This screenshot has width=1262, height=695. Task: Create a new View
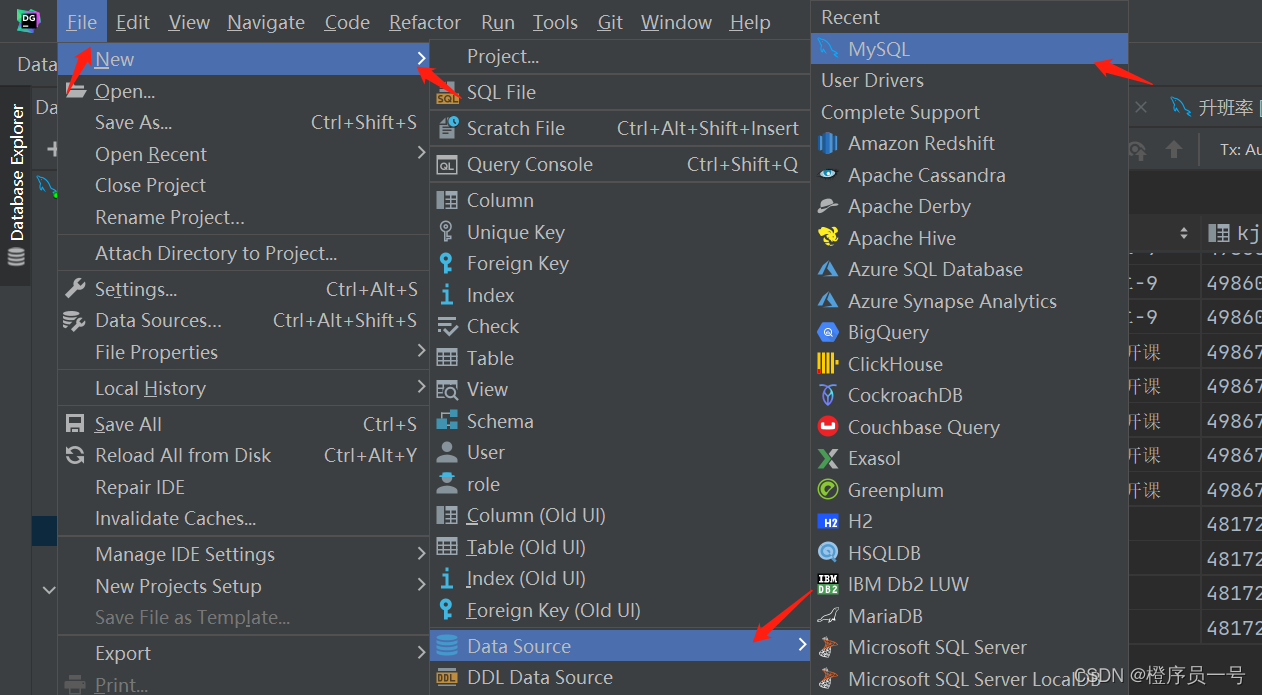click(620, 389)
